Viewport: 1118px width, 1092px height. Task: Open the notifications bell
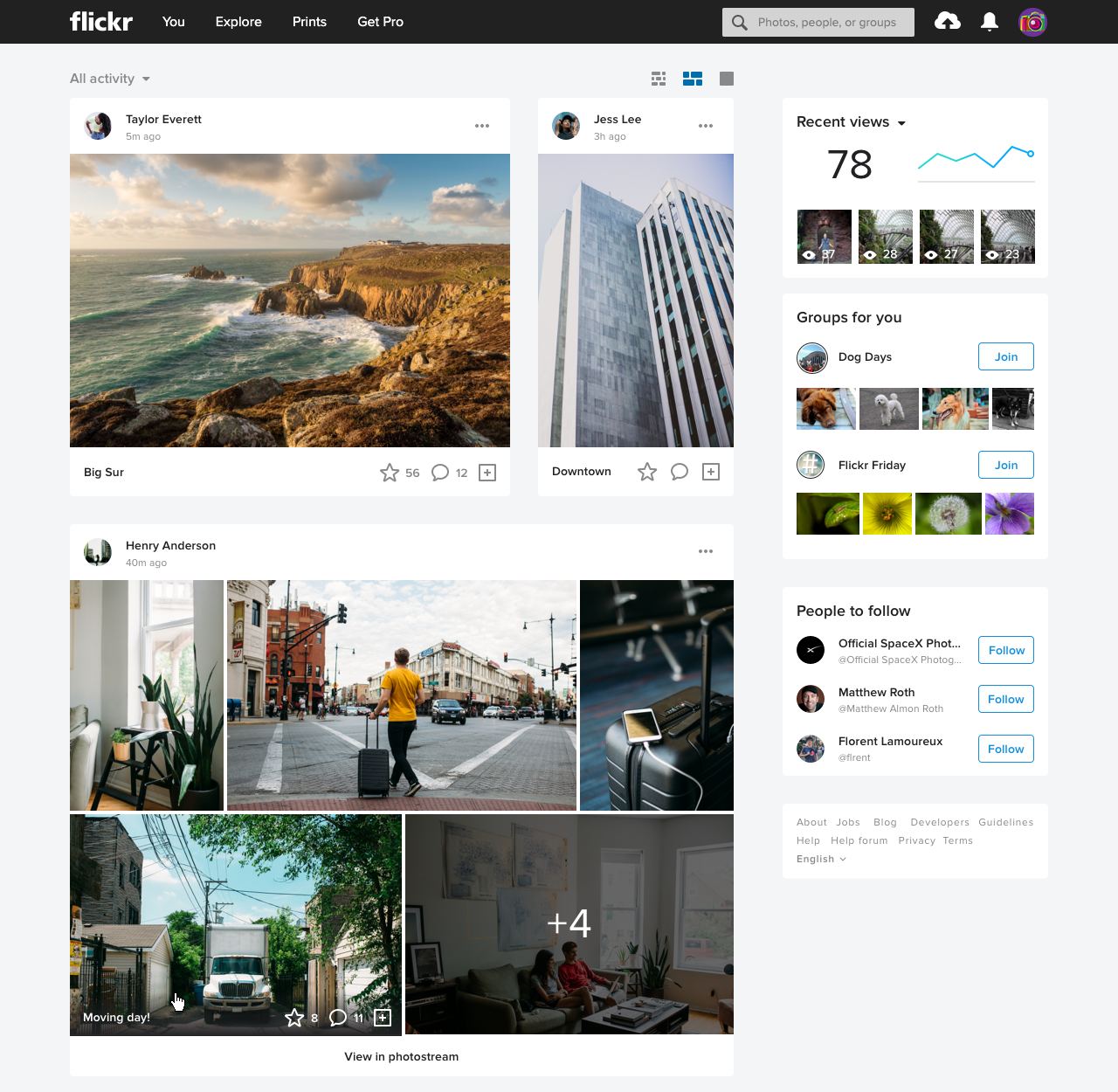990,22
